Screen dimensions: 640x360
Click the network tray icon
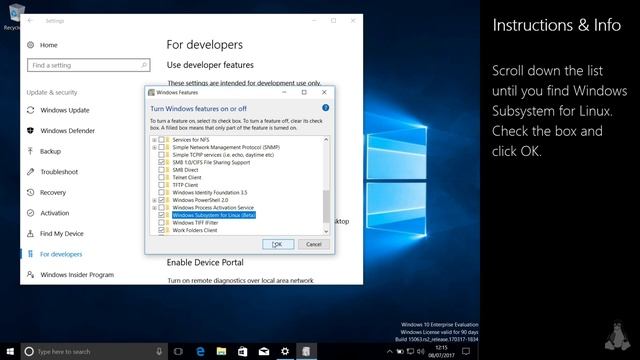point(410,351)
